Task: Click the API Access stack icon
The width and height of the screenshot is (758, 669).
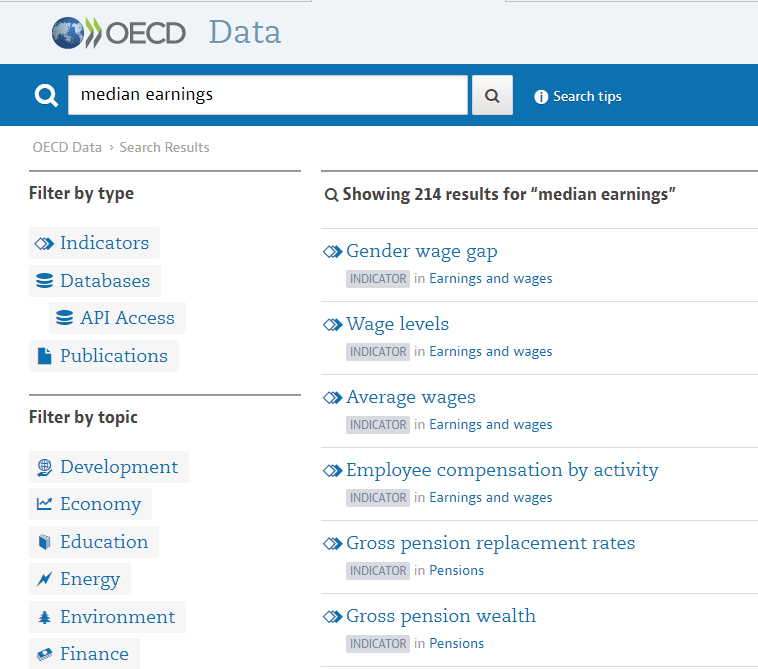Action: coord(64,318)
